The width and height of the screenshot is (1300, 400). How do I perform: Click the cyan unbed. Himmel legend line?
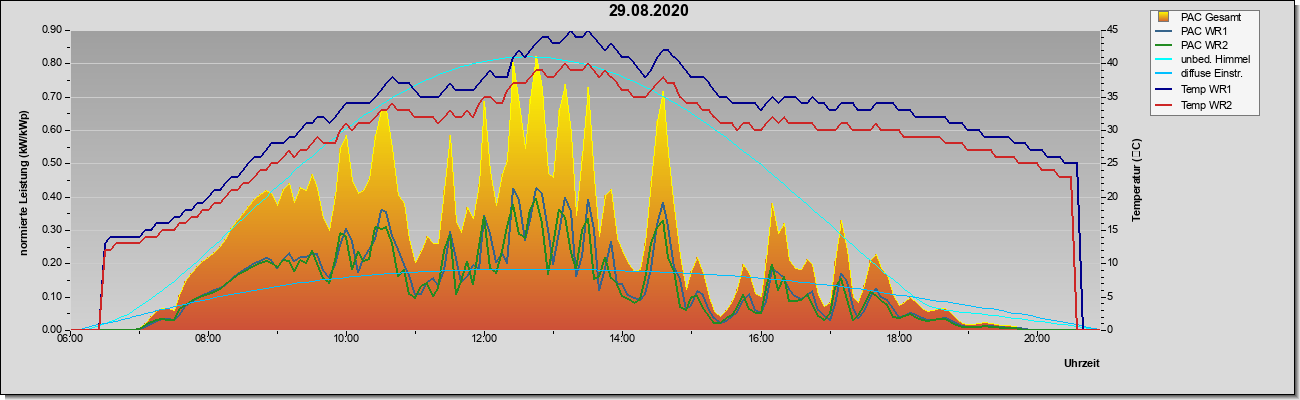pos(1163,59)
